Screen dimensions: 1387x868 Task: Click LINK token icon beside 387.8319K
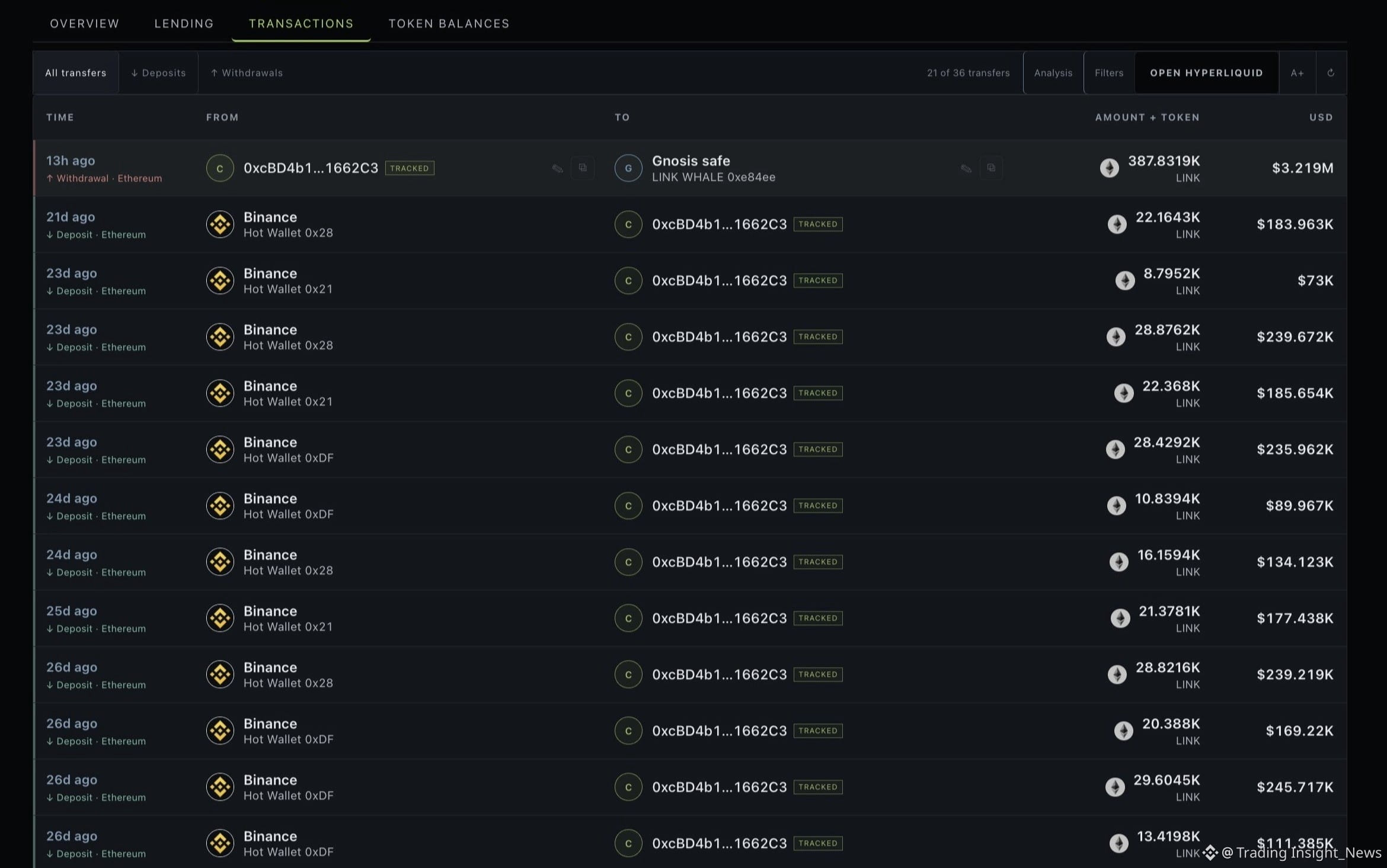(x=1110, y=168)
